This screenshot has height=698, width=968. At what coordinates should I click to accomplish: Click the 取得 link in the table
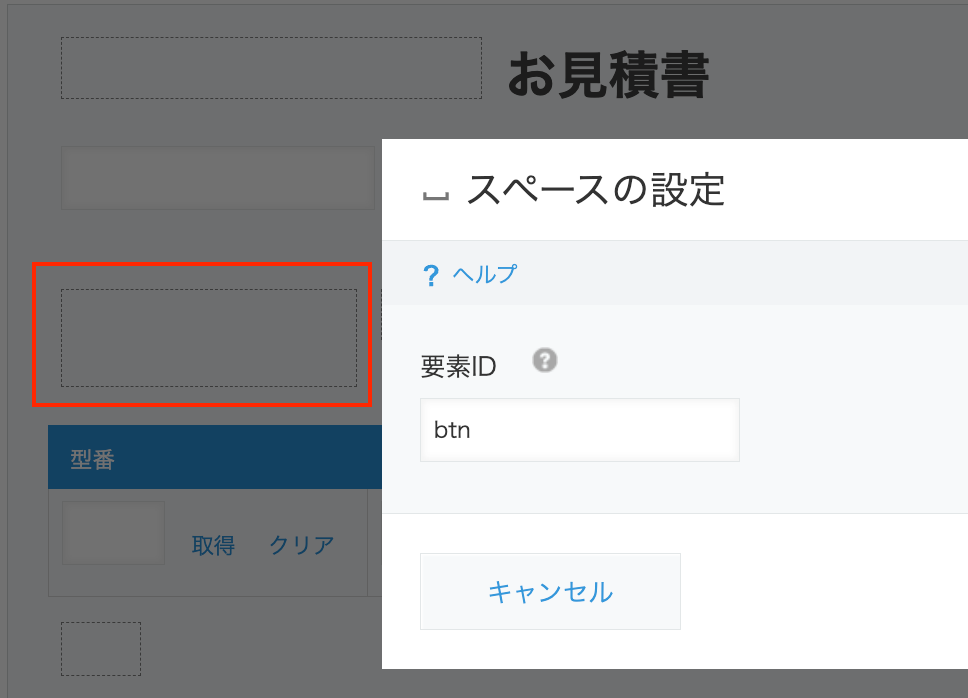click(213, 545)
